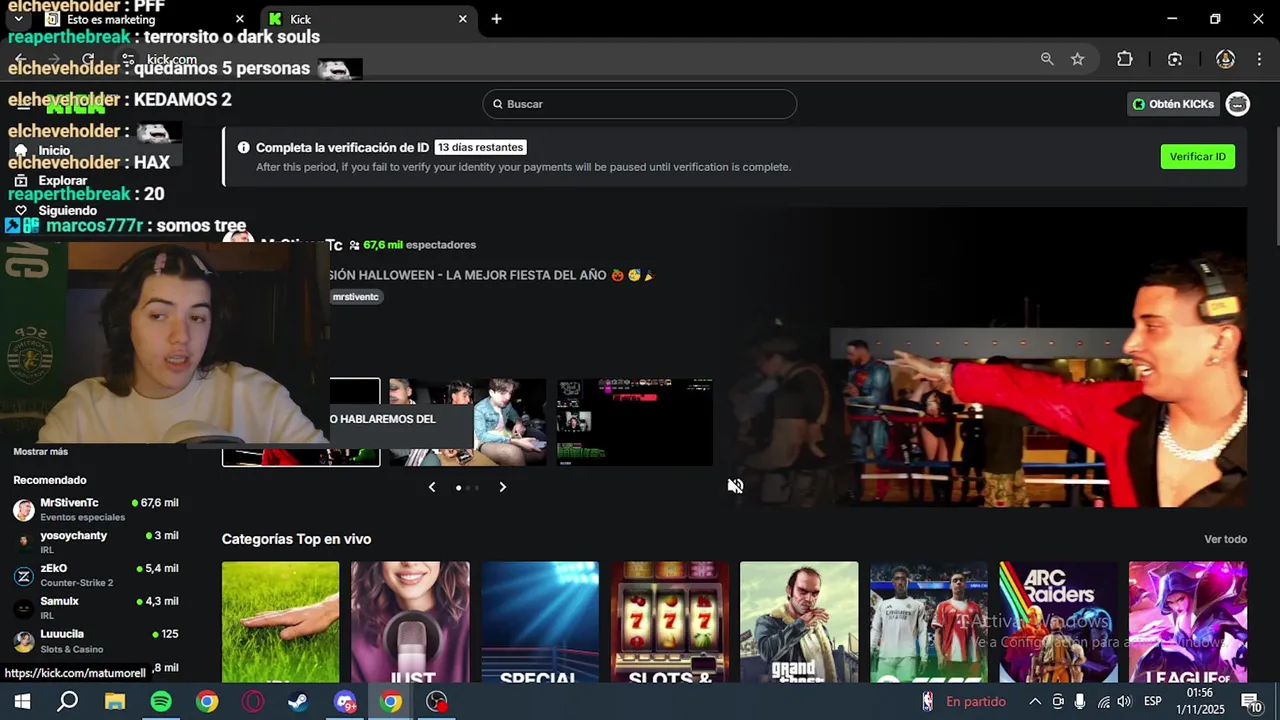Click 'Ver todo' beside Categorías Top

click(1225, 539)
